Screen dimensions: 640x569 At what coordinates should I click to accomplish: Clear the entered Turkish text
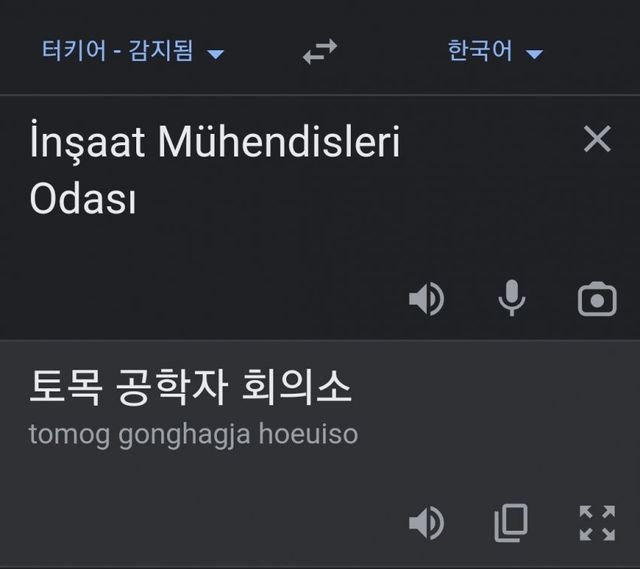(x=596, y=140)
